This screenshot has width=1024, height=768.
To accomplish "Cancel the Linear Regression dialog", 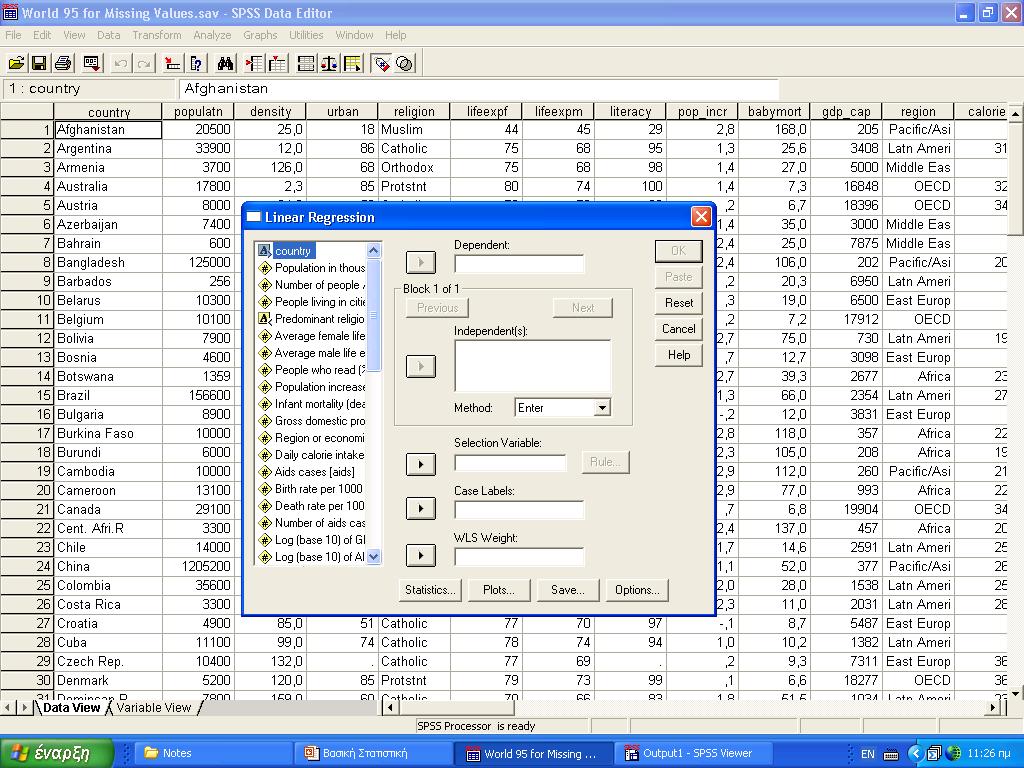I will pos(679,329).
